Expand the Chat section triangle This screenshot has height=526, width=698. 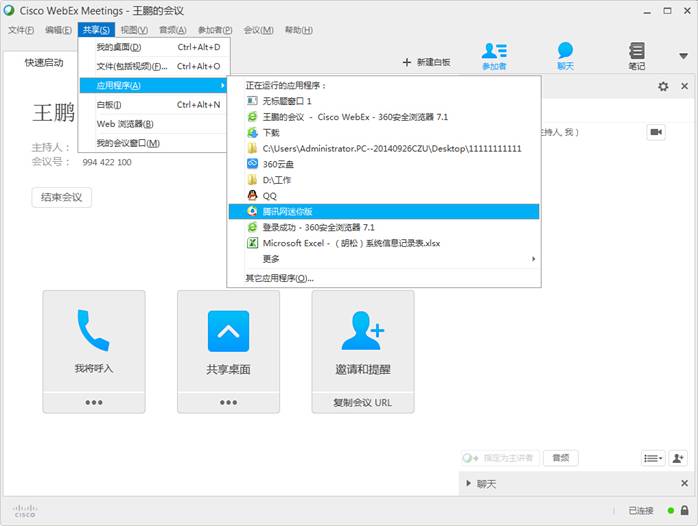point(468,483)
